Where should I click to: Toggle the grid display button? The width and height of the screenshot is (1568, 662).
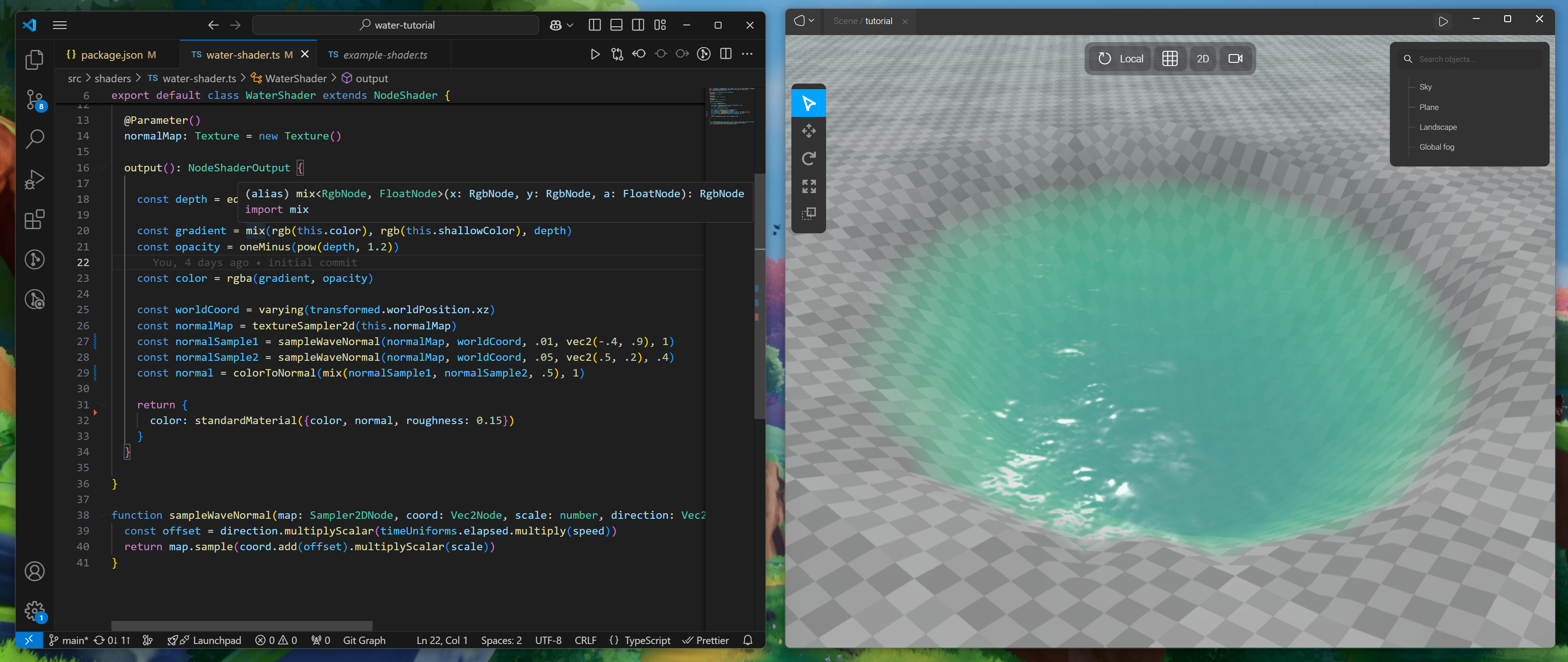[x=1170, y=59]
